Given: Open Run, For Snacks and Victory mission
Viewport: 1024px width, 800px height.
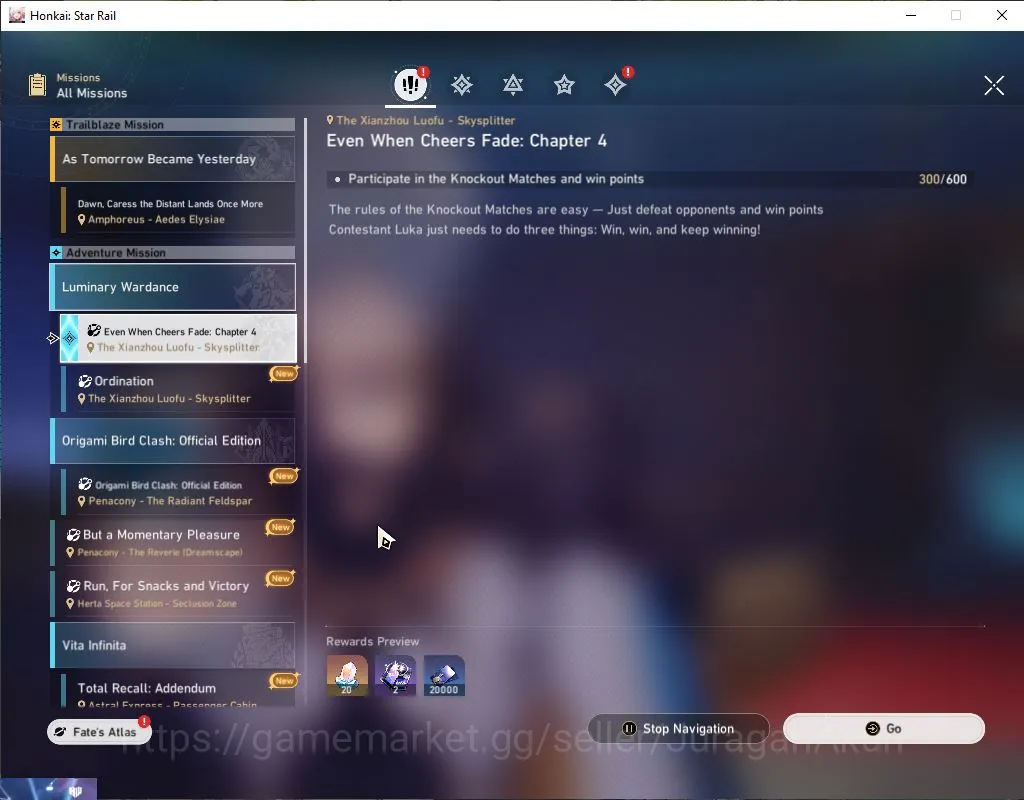Looking at the screenshot, I should [172, 594].
